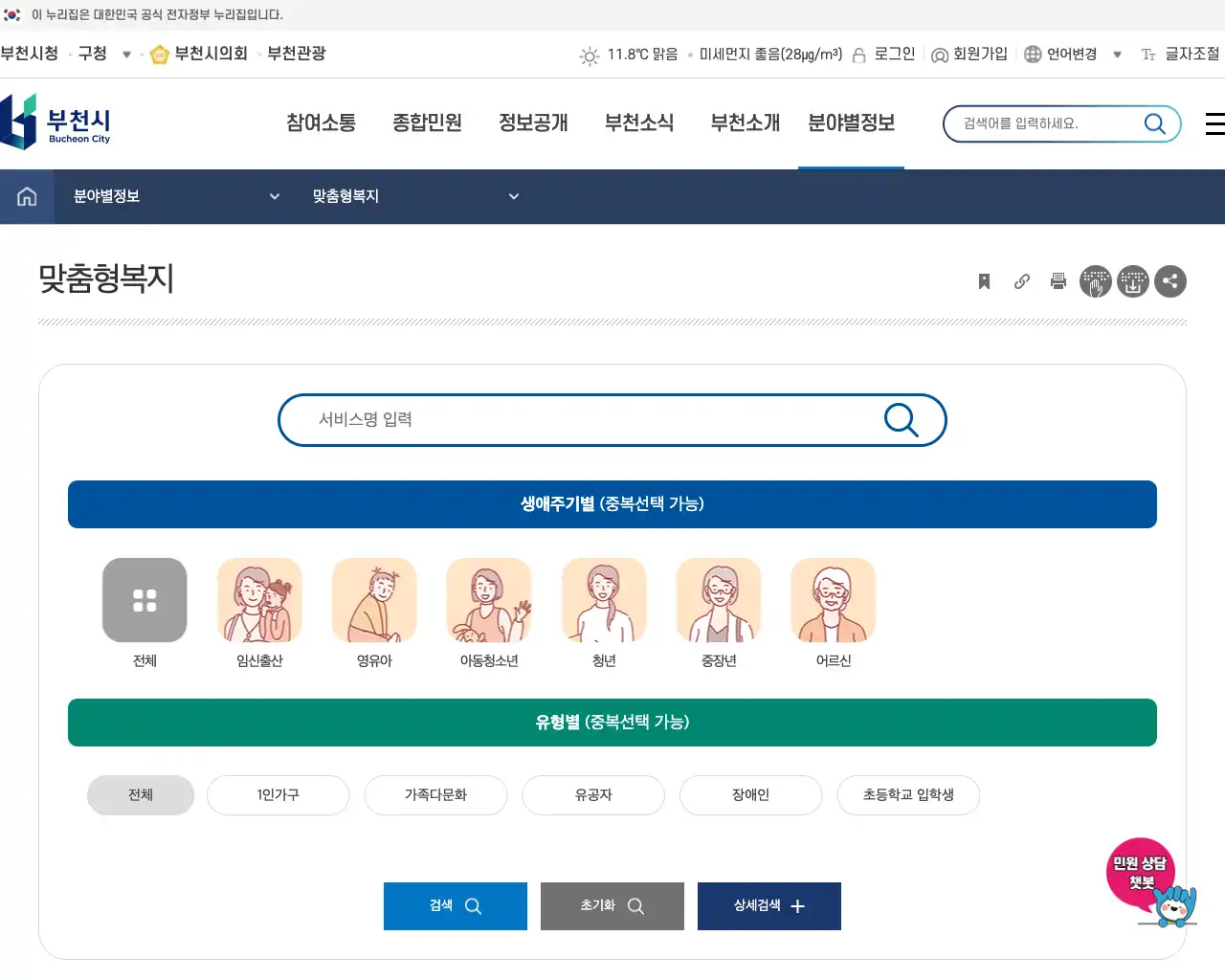1225x980 pixels.
Task: Enable the 장애인 type filter
Action: tap(751, 795)
